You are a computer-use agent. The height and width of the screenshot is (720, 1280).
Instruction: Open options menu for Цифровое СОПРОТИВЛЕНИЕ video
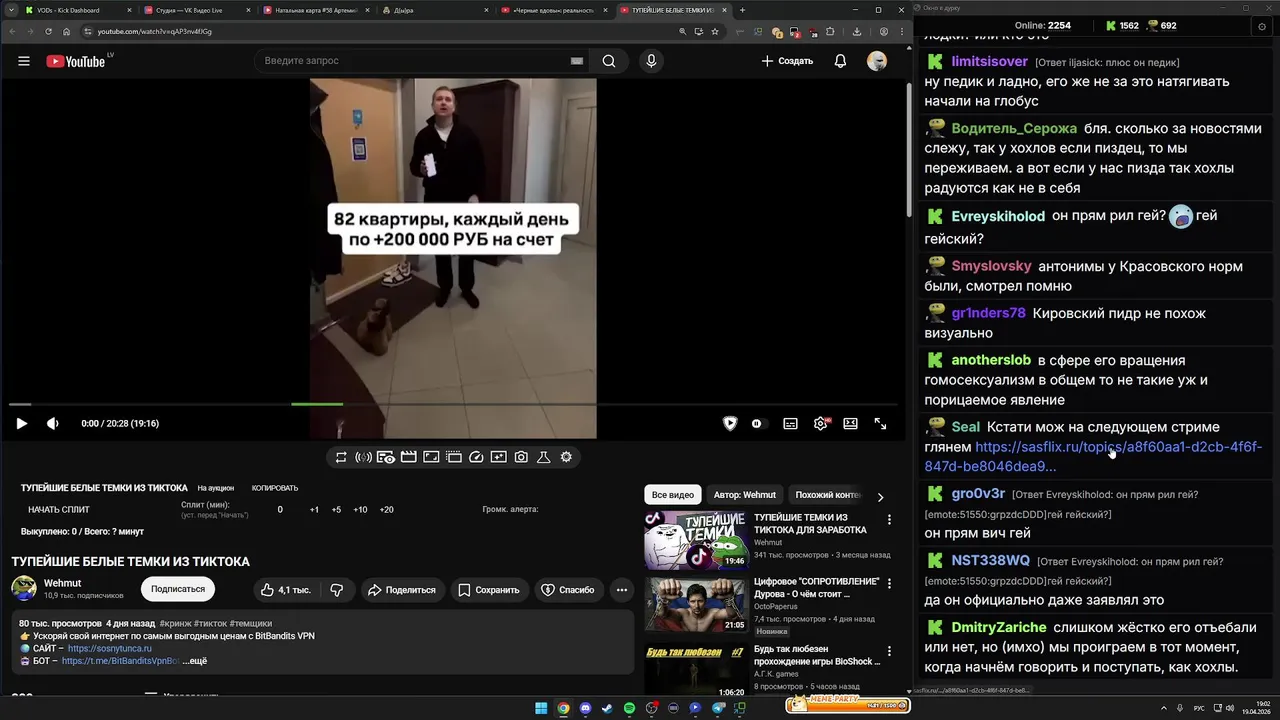pyautogui.click(x=889, y=583)
